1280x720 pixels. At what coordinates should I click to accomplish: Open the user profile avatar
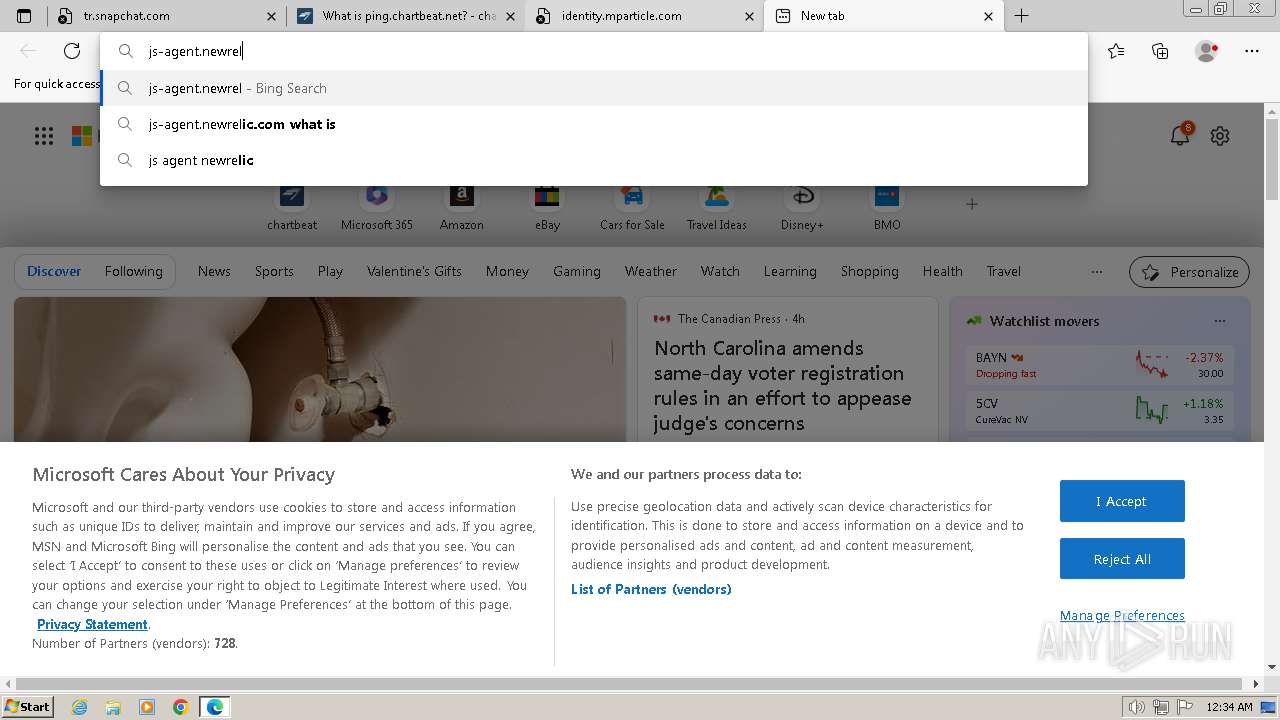tap(1206, 51)
